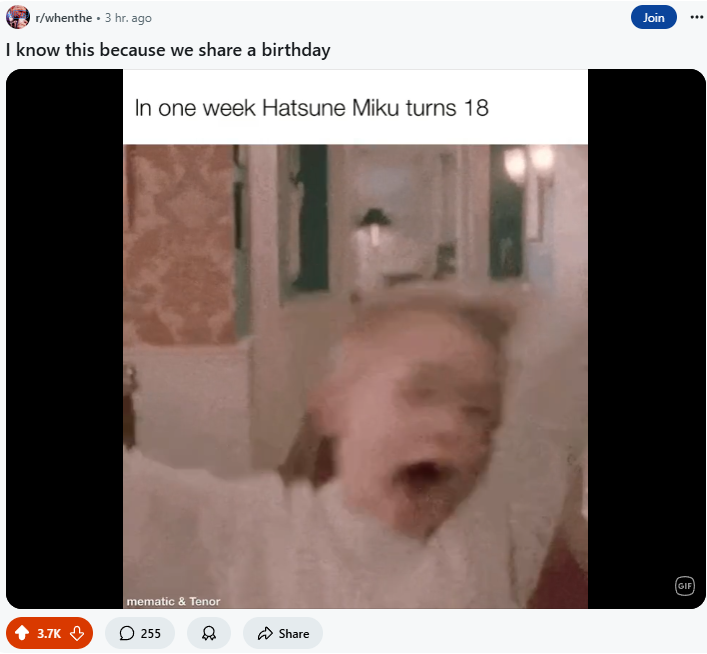Give an award using ribbon icon
The height and width of the screenshot is (654, 707).
click(209, 633)
